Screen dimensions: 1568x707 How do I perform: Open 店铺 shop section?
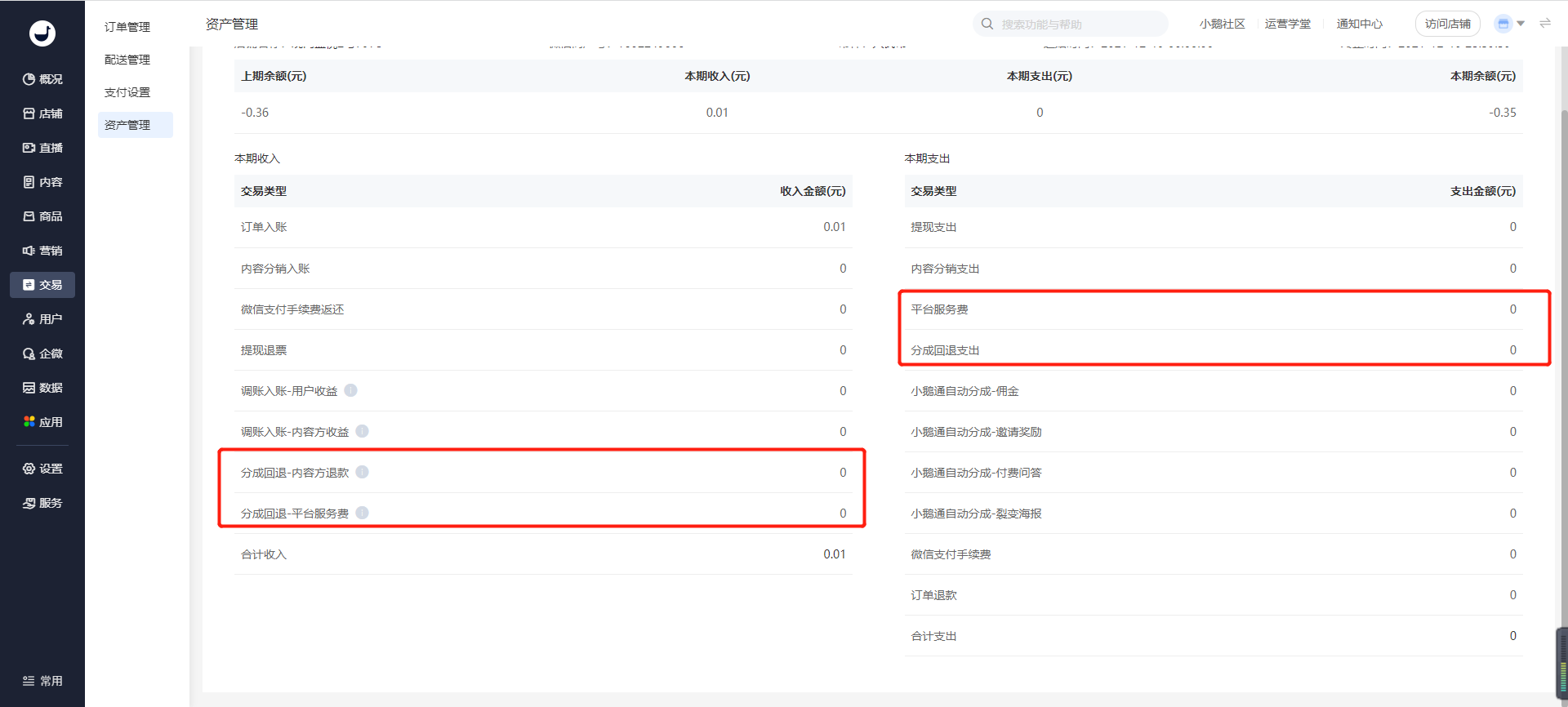(x=42, y=113)
